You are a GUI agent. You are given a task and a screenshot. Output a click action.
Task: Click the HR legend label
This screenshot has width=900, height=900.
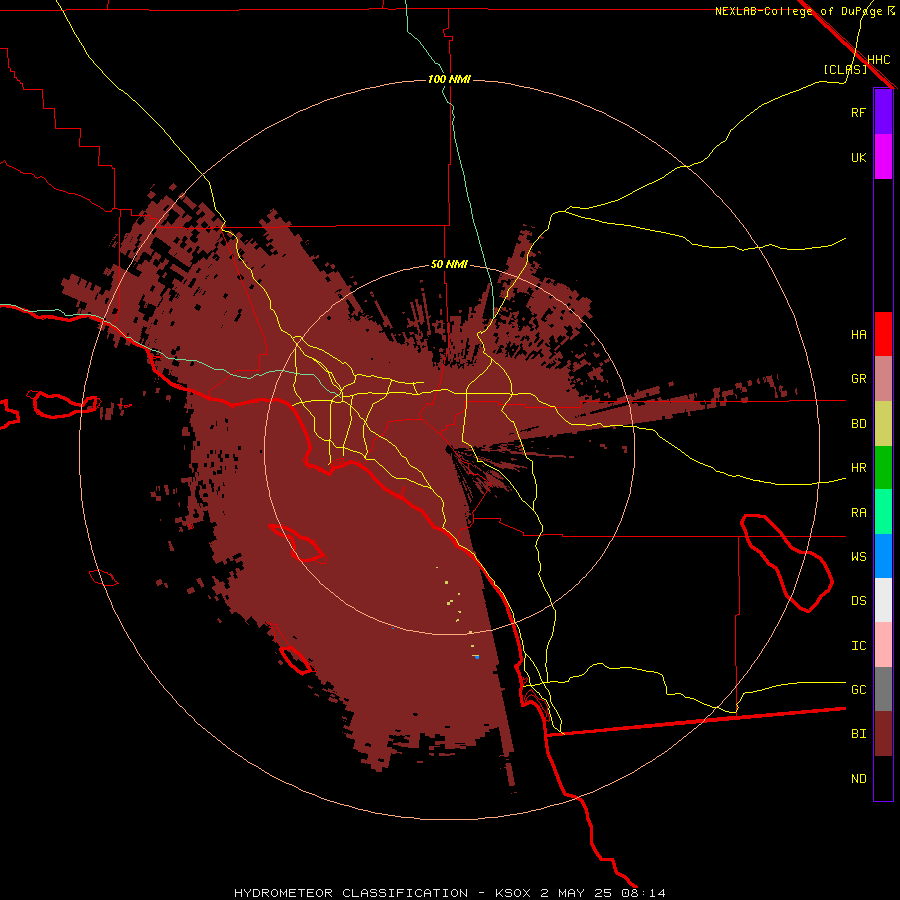(858, 468)
